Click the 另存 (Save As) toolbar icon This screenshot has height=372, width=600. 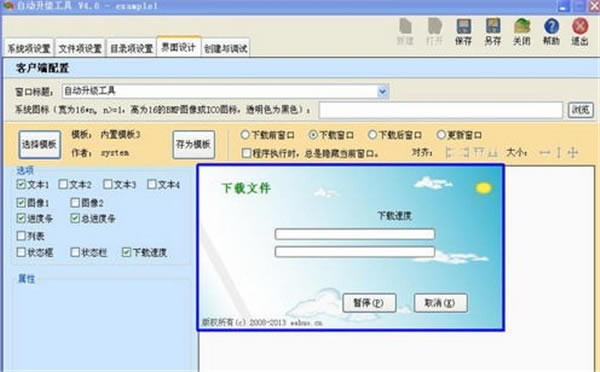493,26
